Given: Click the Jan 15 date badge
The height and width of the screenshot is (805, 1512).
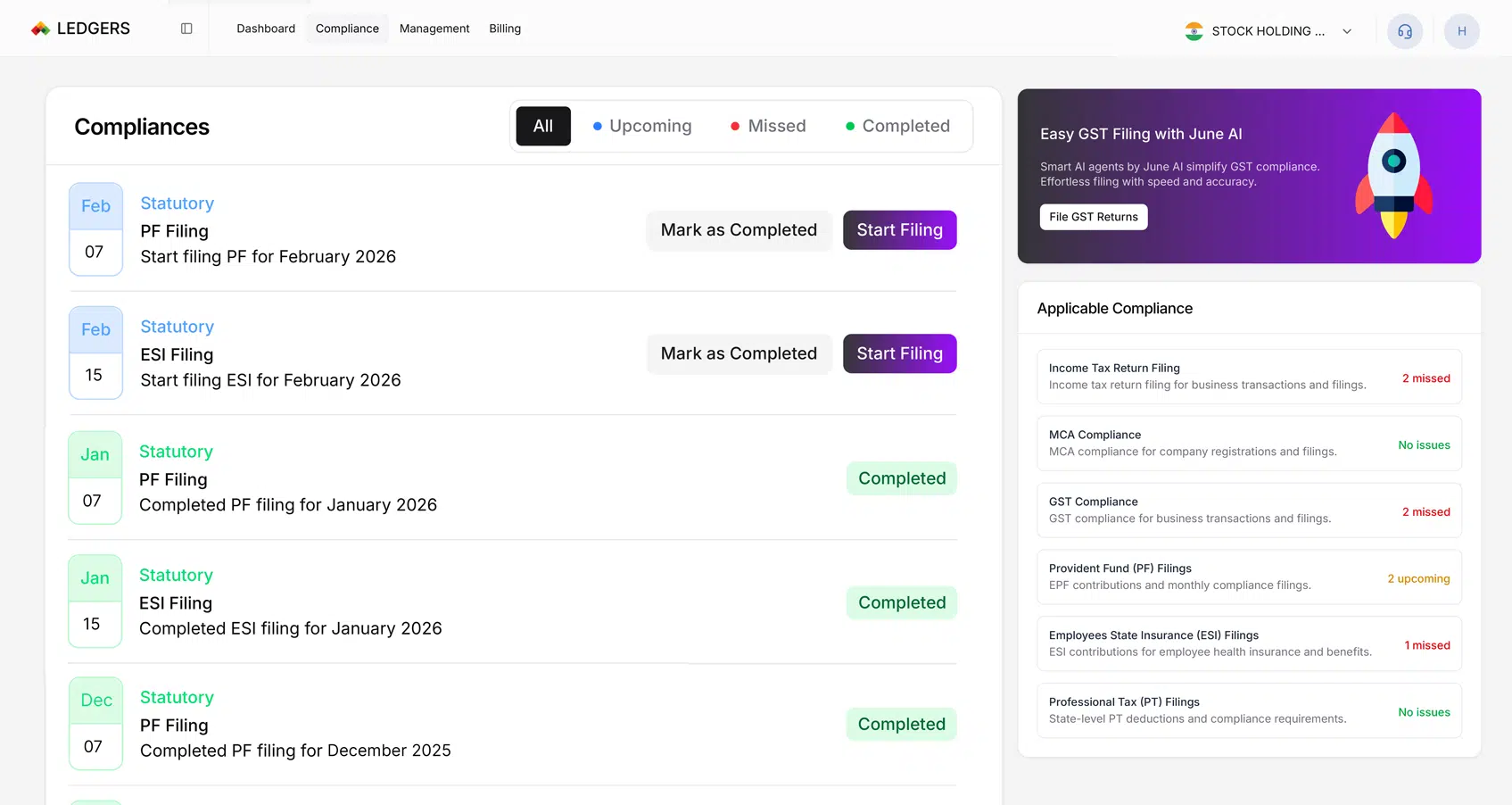Looking at the screenshot, I should coord(95,602).
